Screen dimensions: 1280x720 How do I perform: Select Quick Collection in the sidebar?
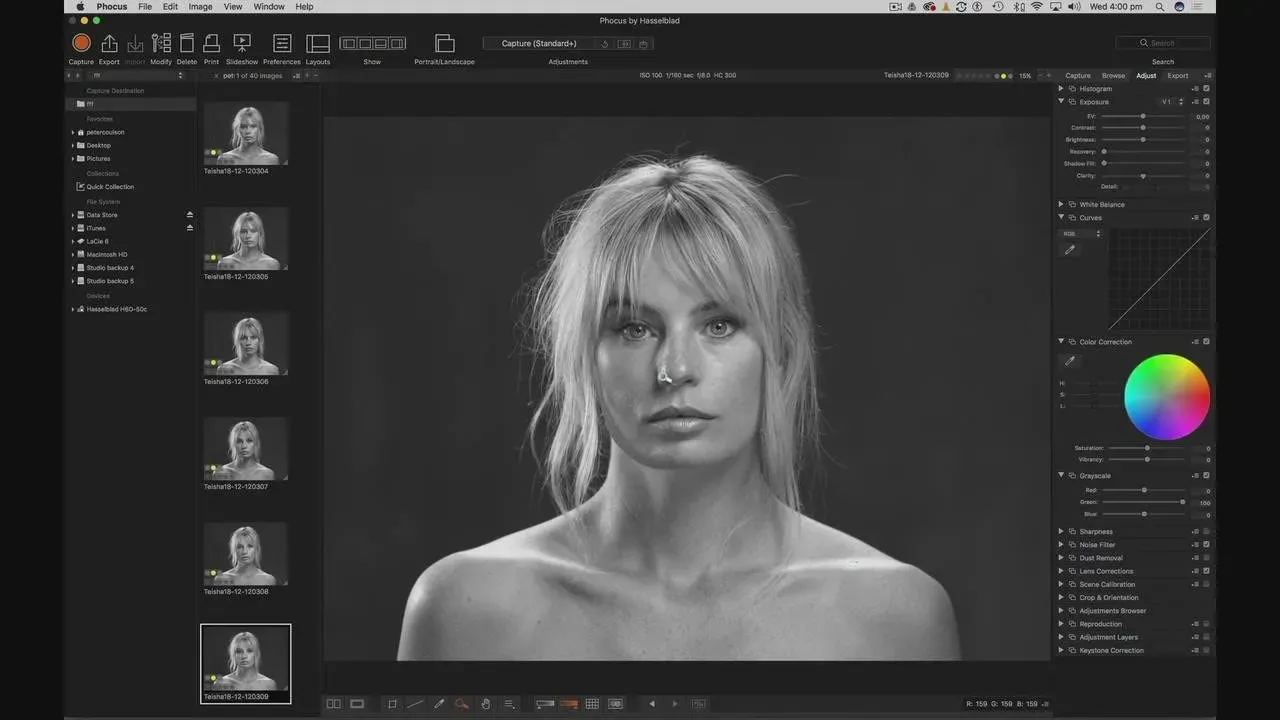(x=109, y=187)
